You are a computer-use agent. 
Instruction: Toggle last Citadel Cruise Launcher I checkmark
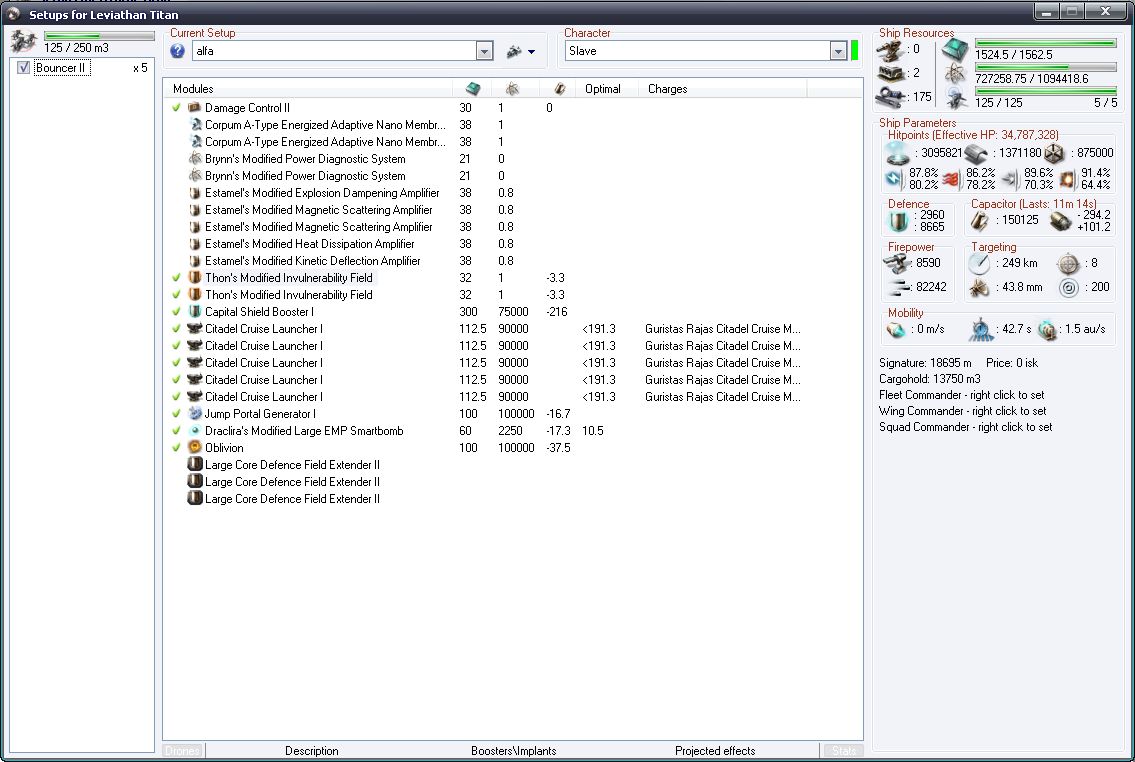(176, 397)
